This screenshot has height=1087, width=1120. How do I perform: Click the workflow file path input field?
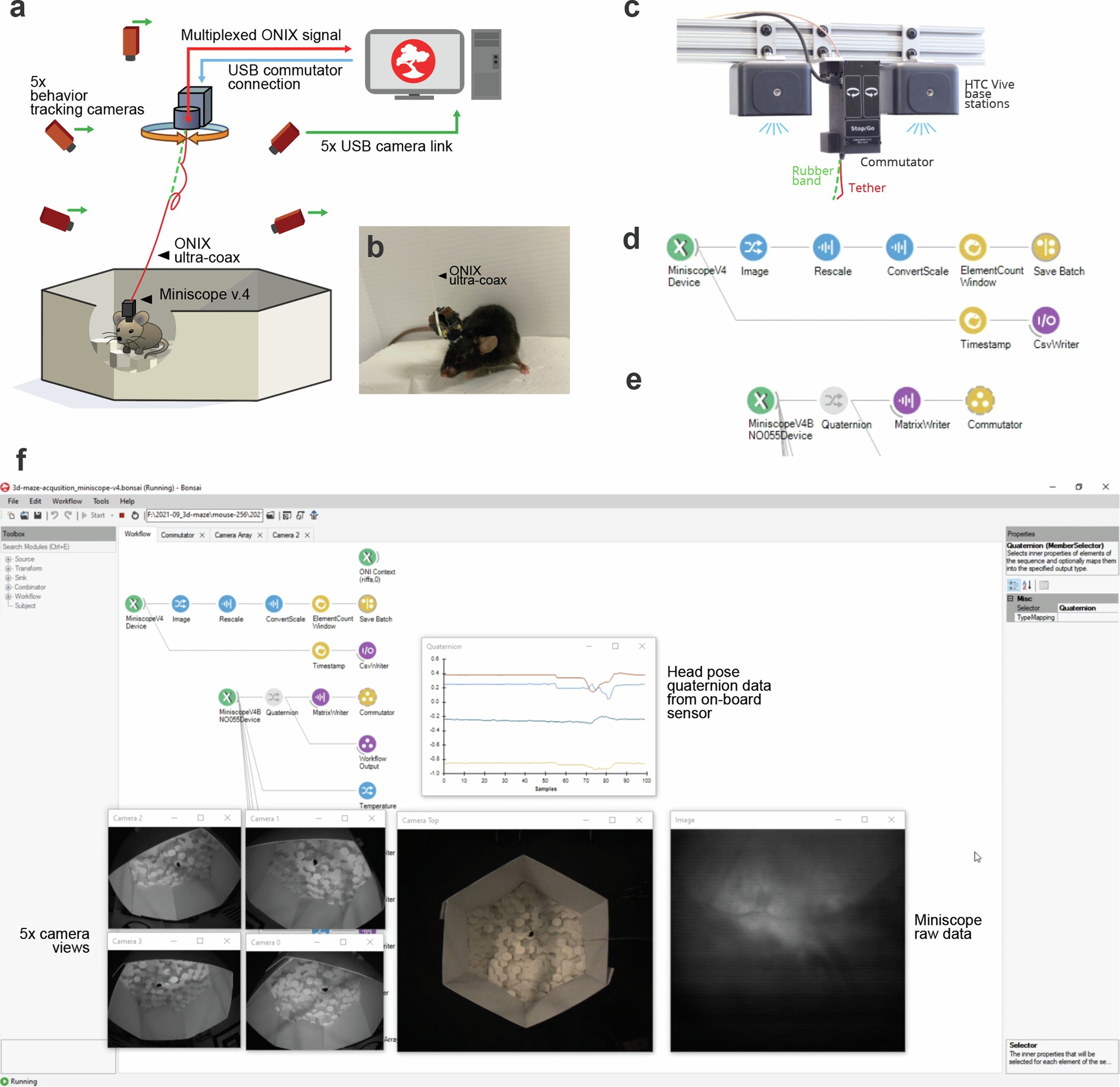click(x=204, y=515)
